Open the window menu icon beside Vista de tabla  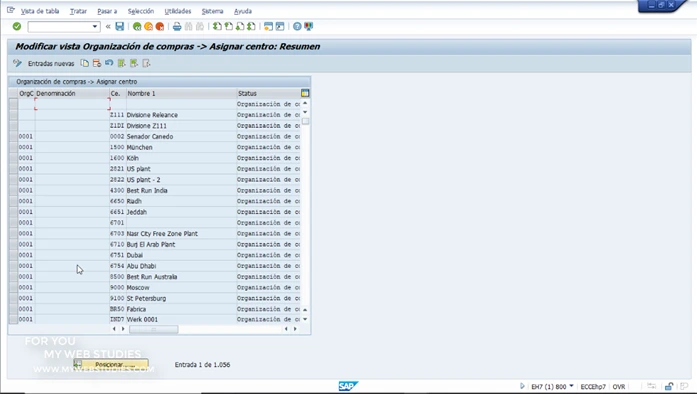[x=11, y=10]
